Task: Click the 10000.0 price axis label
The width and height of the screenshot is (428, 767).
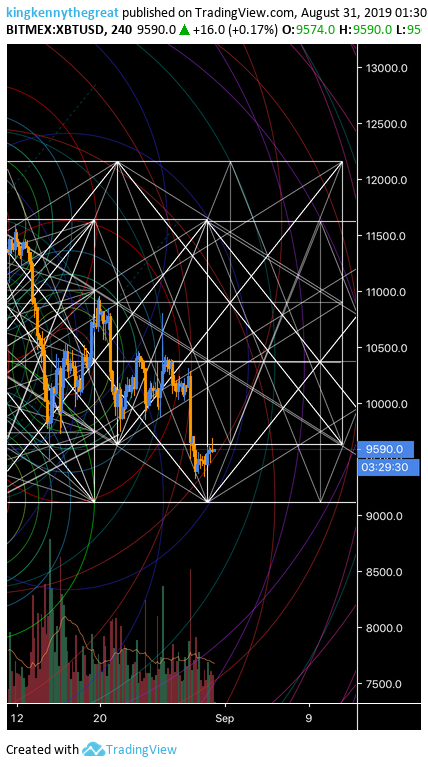Action: (386, 404)
